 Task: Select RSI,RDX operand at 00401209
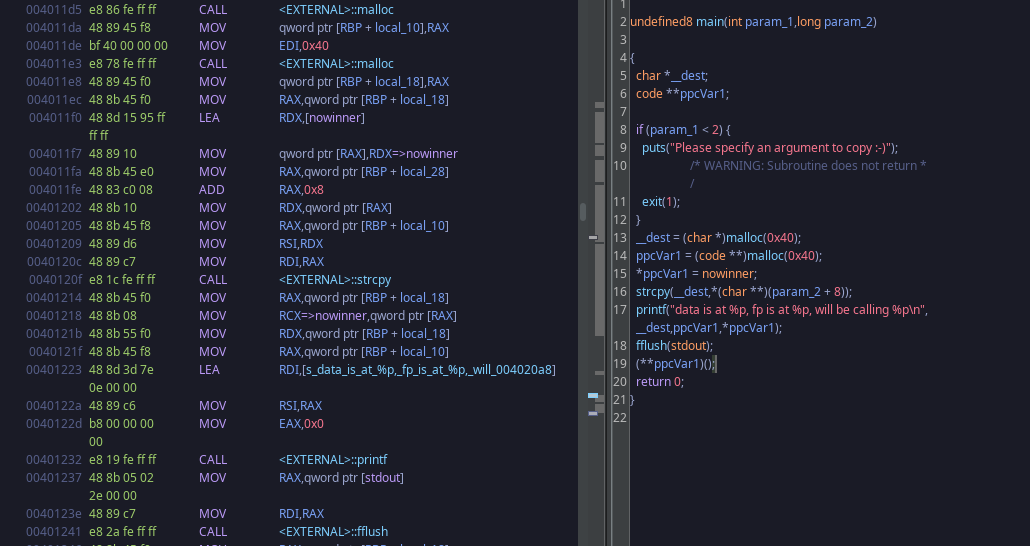point(301,244)
